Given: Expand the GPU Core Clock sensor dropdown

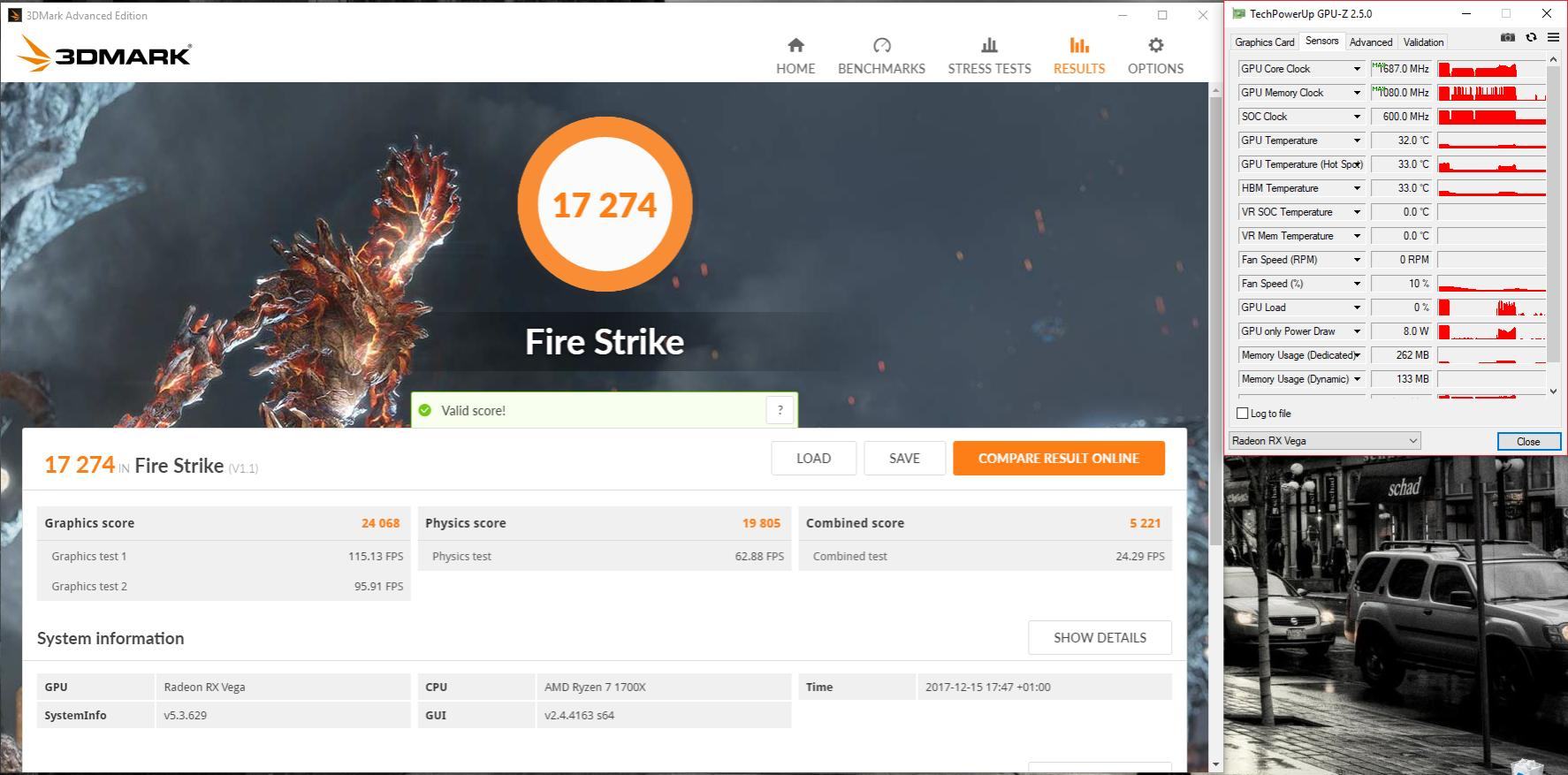Looking at the screenshot, I should [x=1357, y=69].
